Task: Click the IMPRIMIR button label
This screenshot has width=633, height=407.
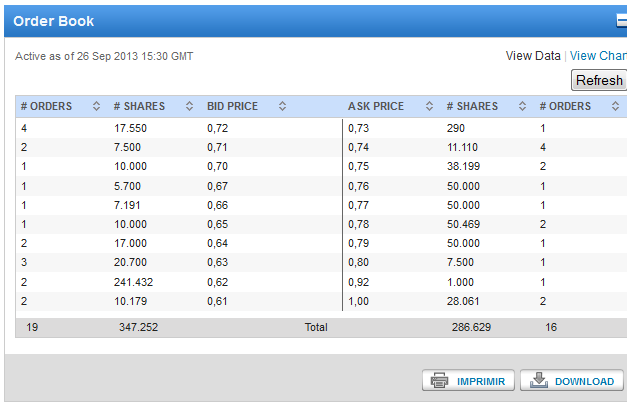Action: tap(481, 382)
